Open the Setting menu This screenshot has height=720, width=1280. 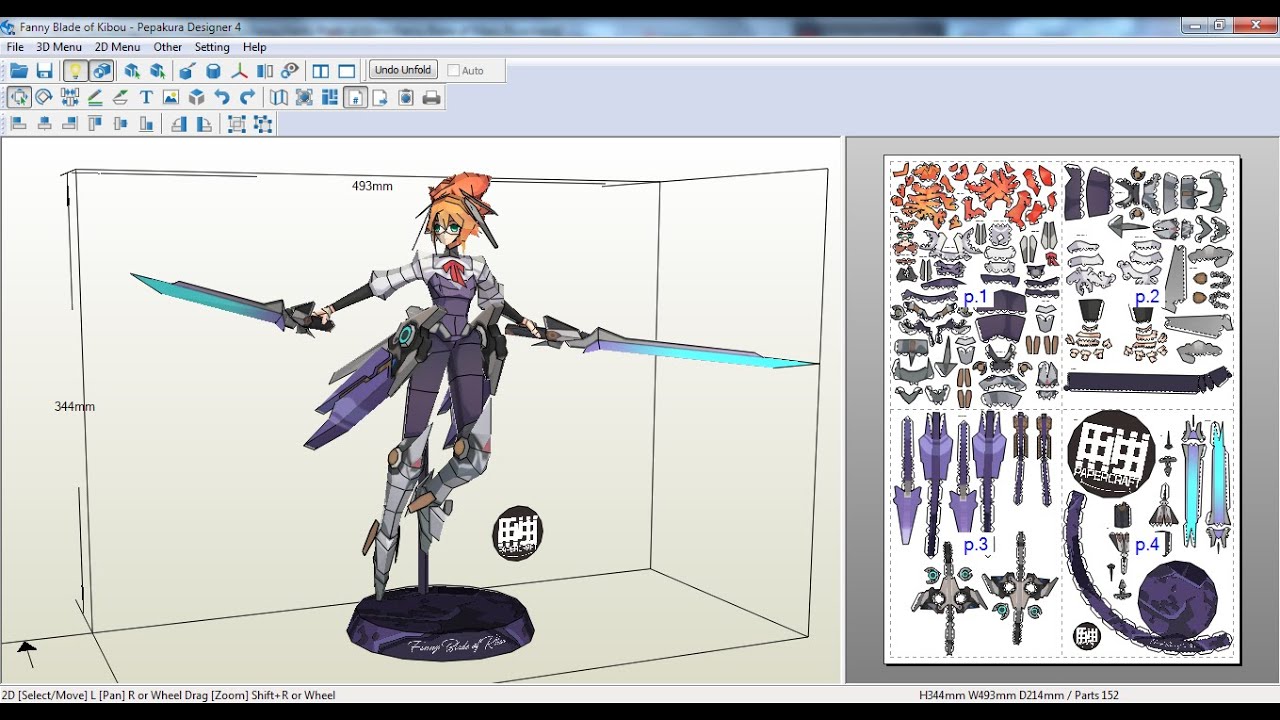tap(212, 47)
